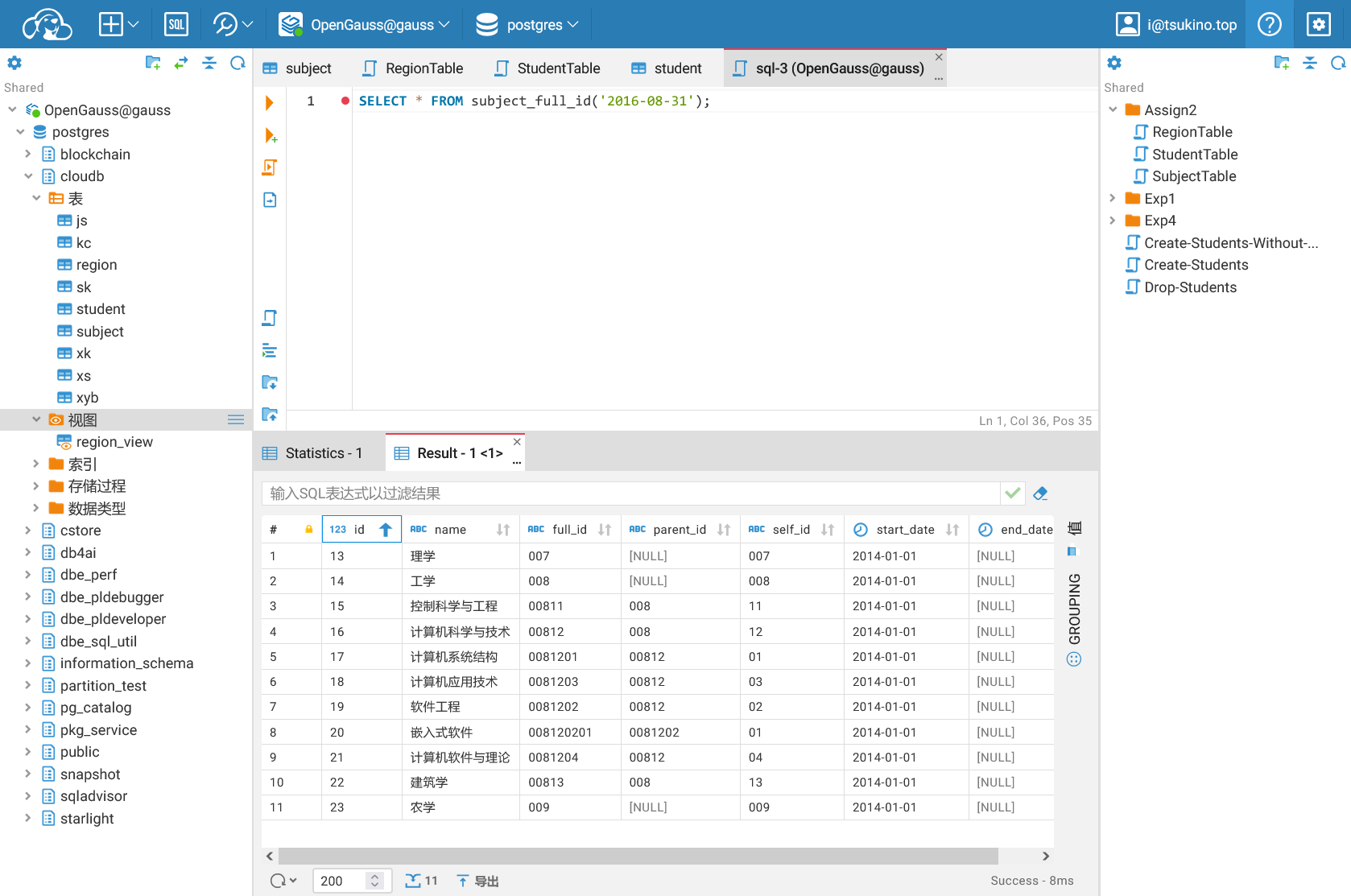Viewport: 1351px width, 896px height.
Task: Open settings gear in top right header
Action: click(1318, 25)
